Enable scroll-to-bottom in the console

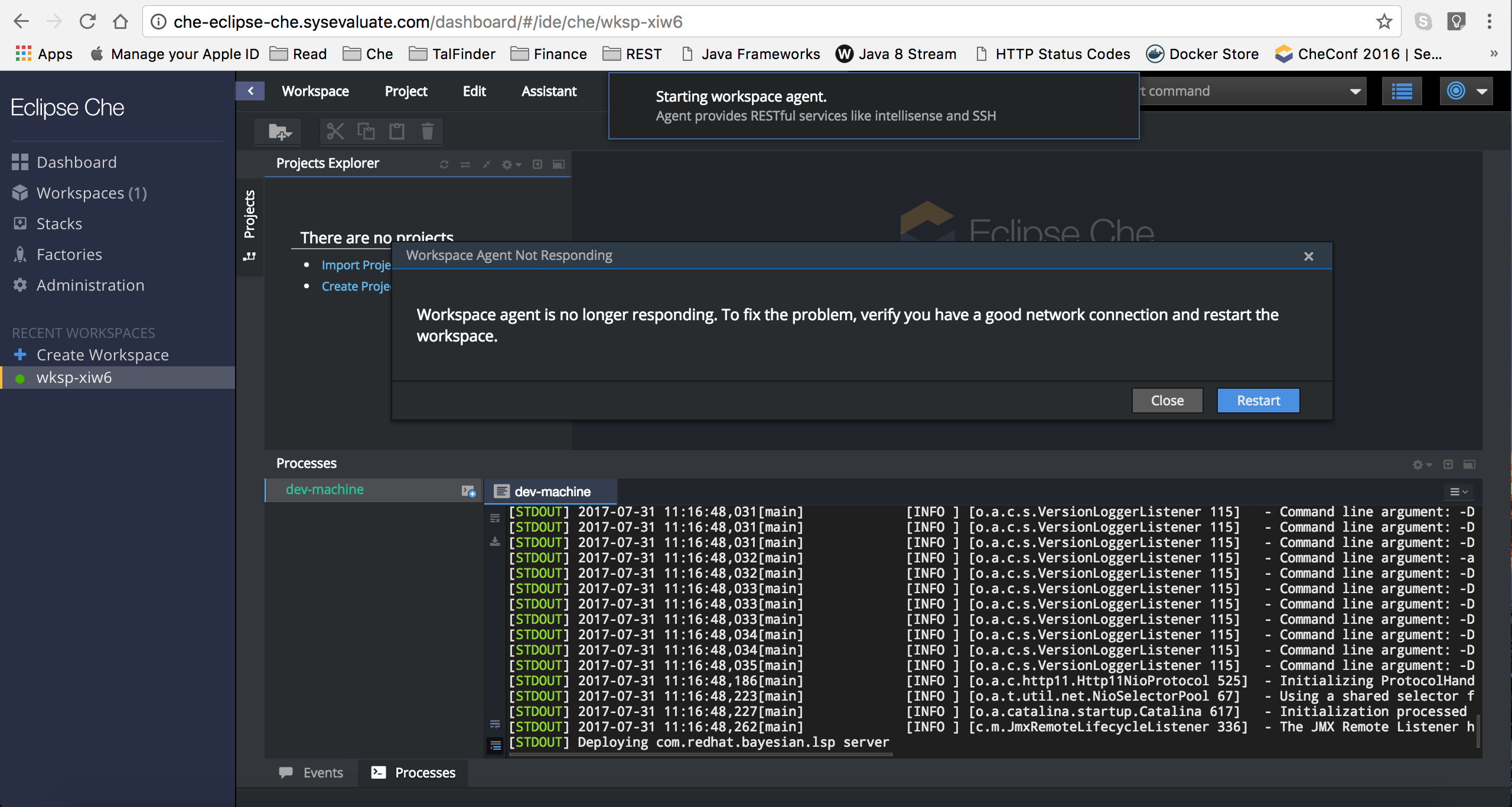[496, 746]
